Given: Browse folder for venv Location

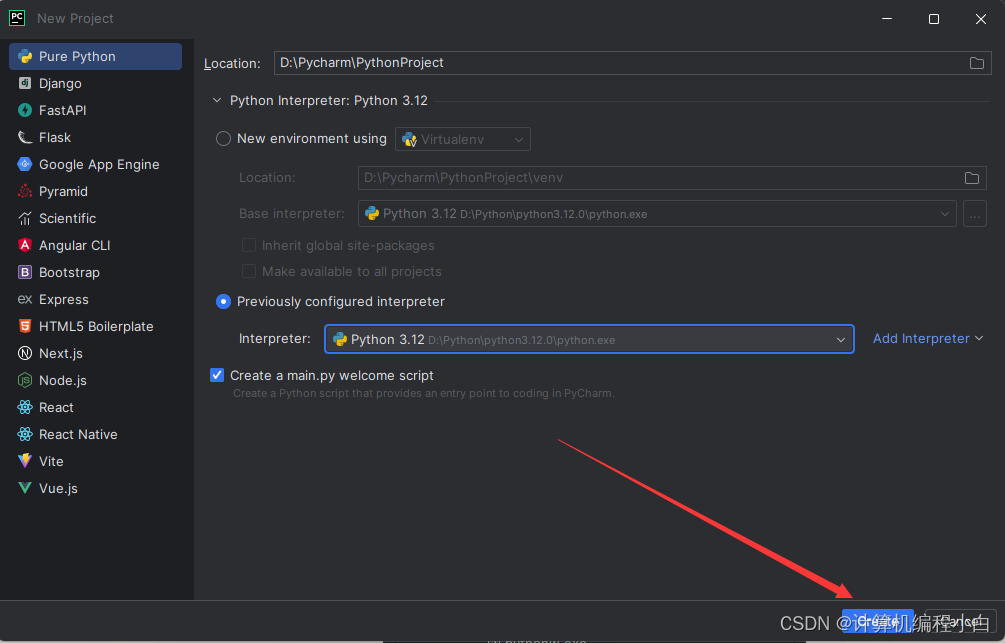Looking at the screenshot, I should coord(972,178).
